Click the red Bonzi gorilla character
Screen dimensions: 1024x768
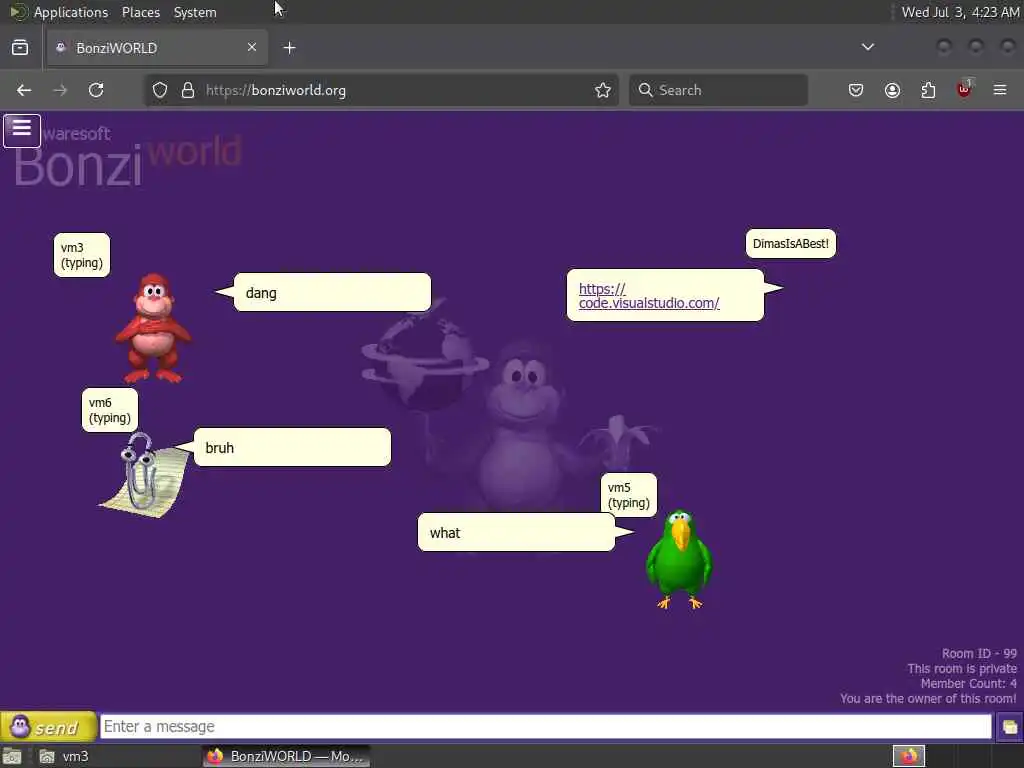(x=153, y=328)
